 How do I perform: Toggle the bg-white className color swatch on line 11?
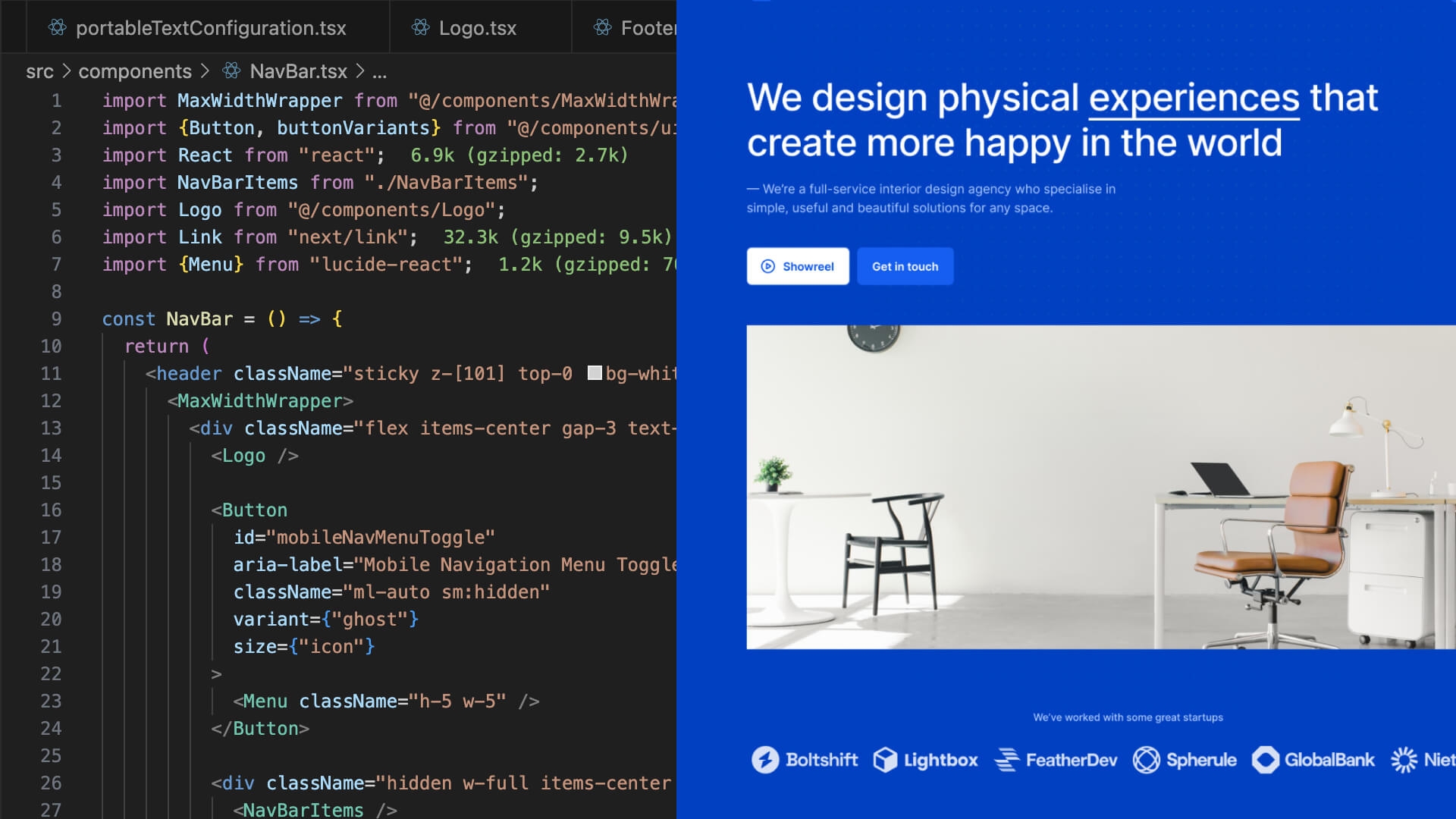pyautogui.click(x=591, y=373)
